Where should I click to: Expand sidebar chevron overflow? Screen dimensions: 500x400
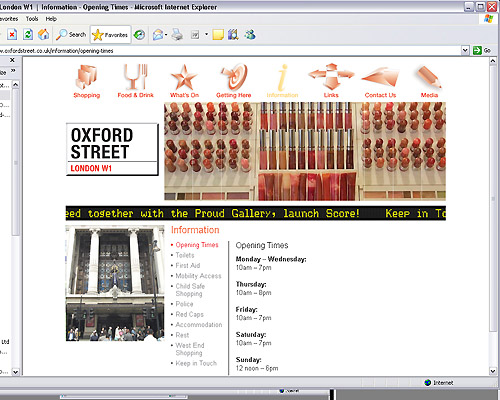13,71
